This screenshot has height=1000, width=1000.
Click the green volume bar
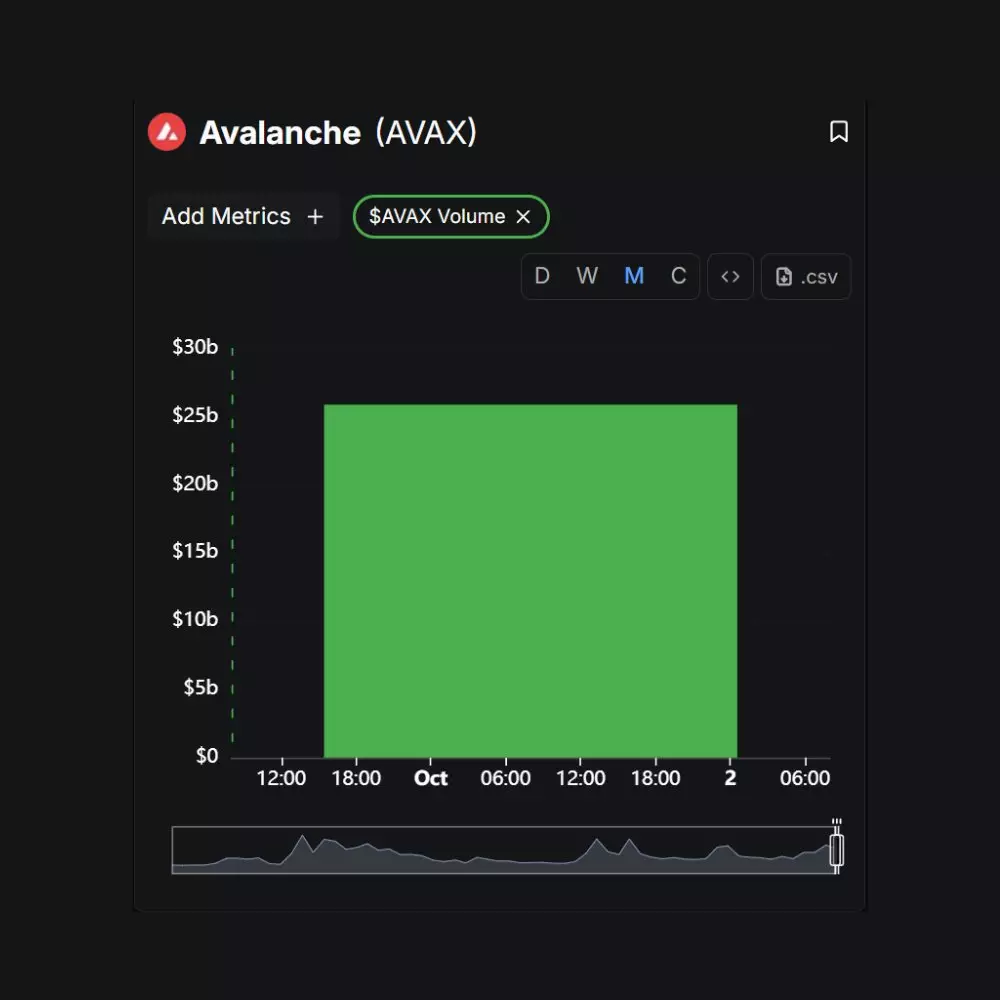click(530, 580)
